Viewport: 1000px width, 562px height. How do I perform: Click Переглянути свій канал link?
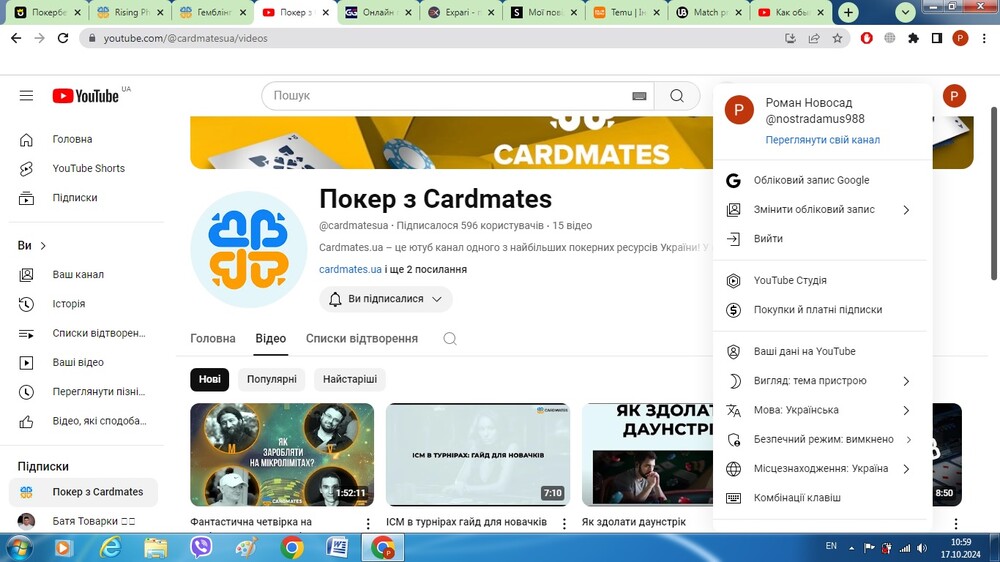pos(823,140)
